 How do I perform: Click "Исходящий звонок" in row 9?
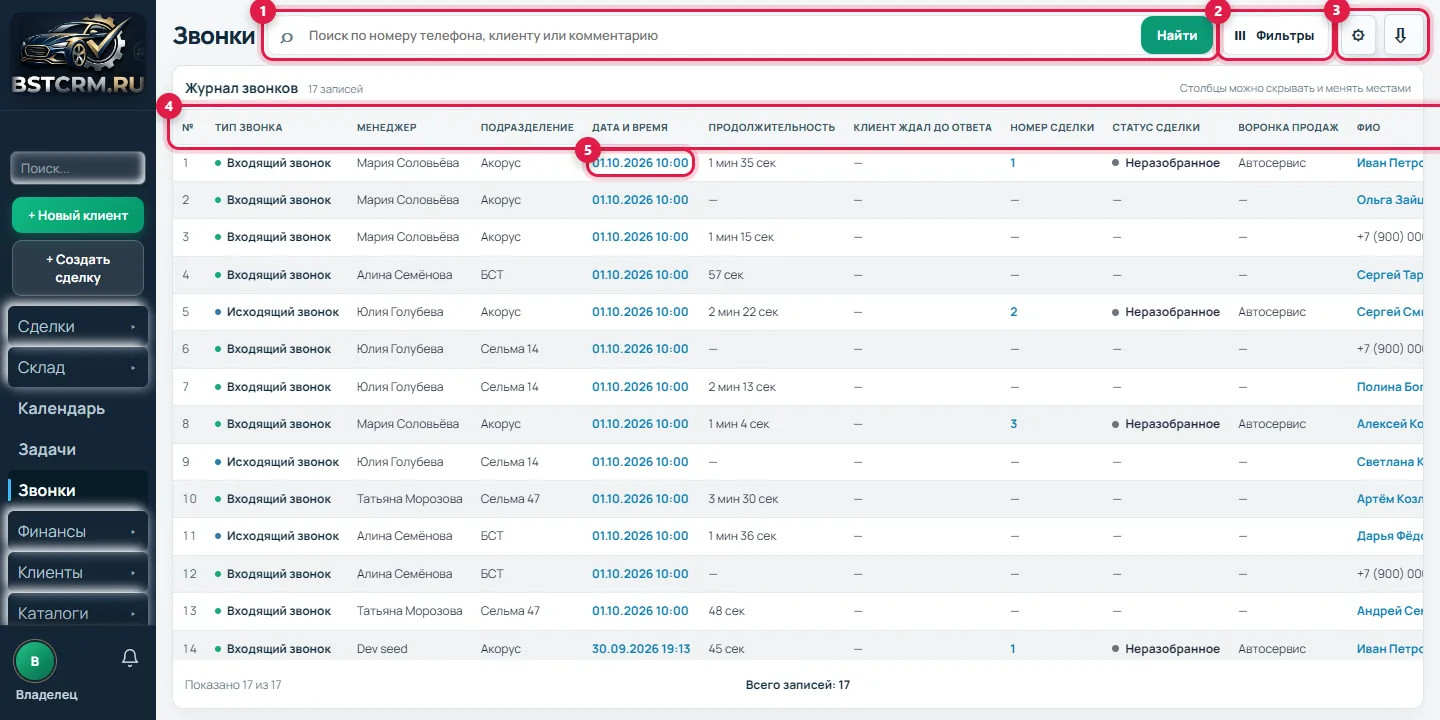click(283, 462)
